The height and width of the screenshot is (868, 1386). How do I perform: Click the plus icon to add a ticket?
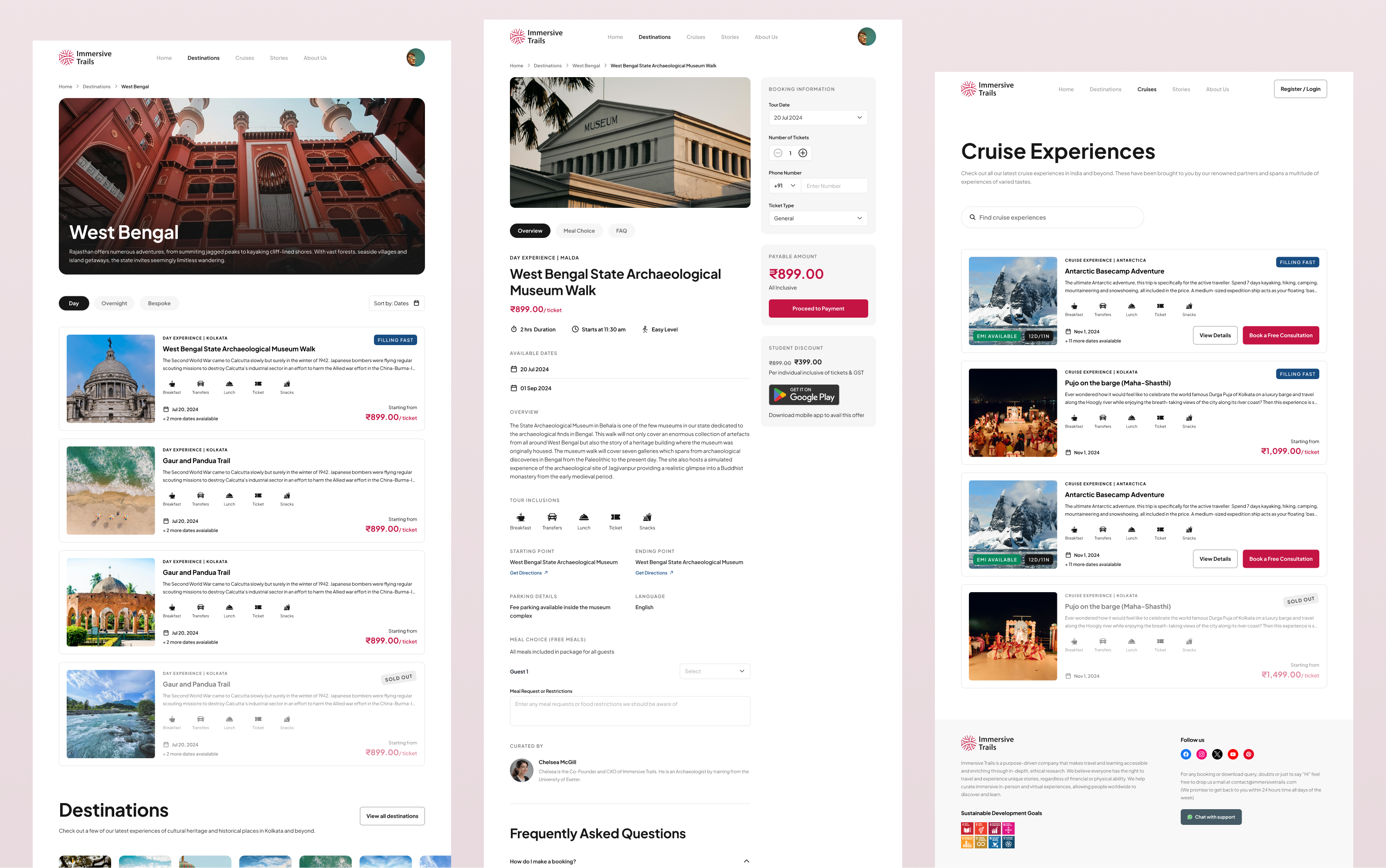coord(803,153)
